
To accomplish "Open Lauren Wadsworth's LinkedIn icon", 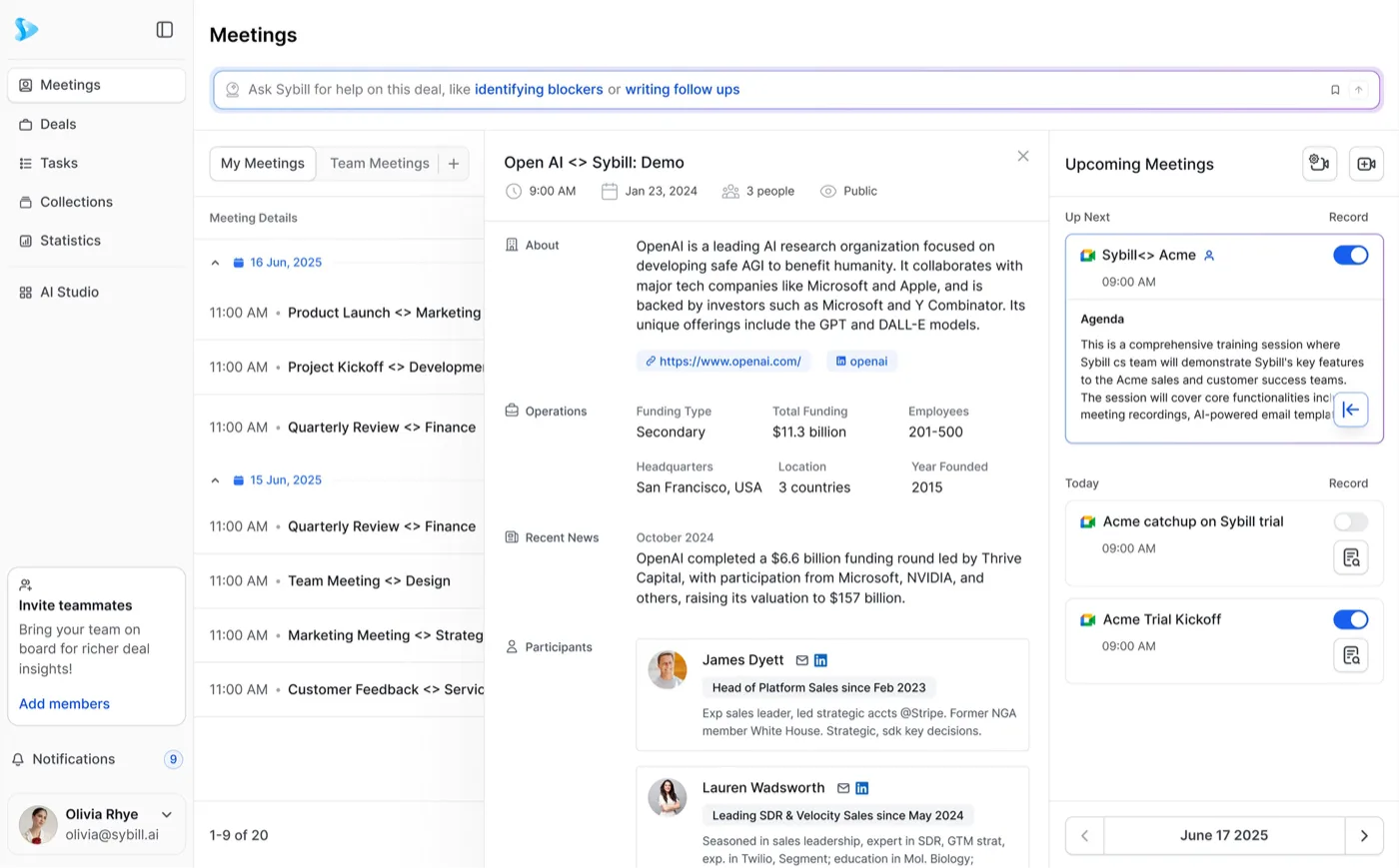I will tap(862, 788).
